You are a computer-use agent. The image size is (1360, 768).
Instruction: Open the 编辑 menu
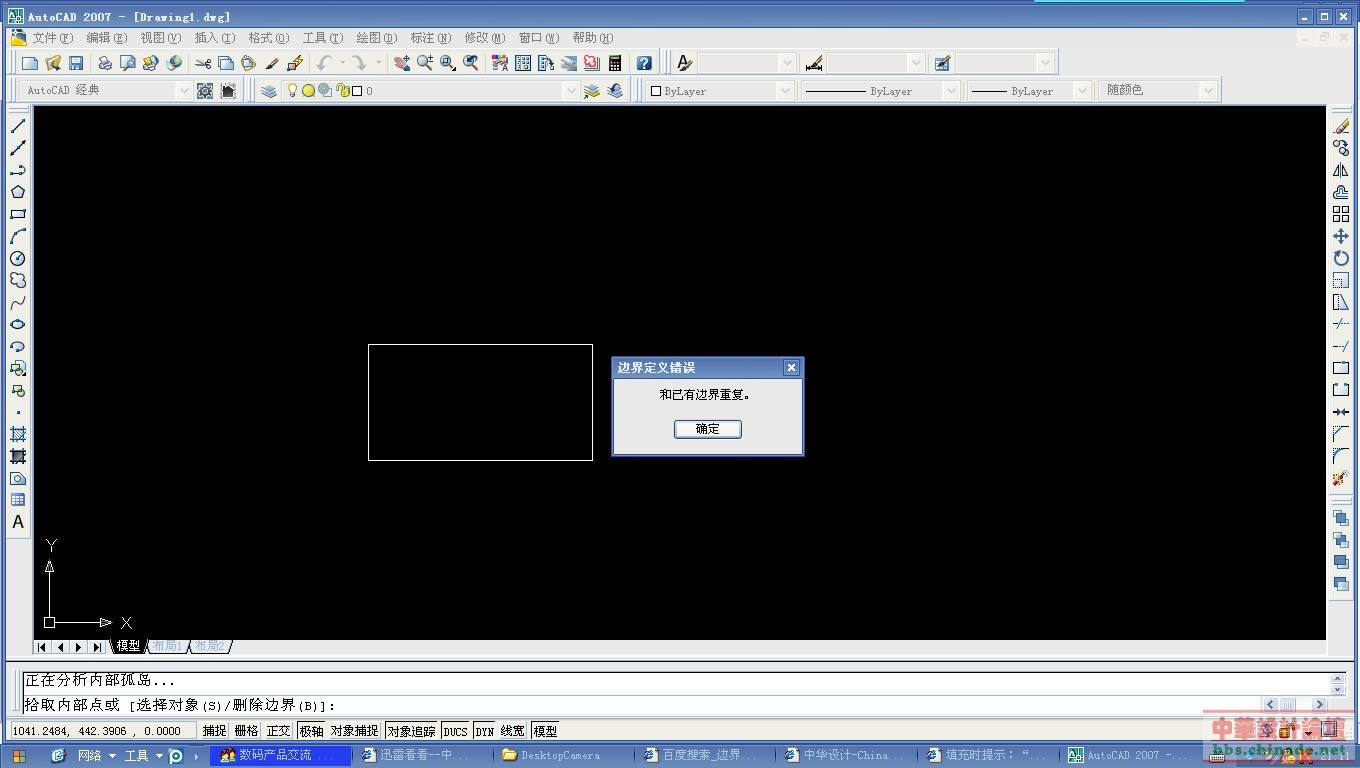106,38
